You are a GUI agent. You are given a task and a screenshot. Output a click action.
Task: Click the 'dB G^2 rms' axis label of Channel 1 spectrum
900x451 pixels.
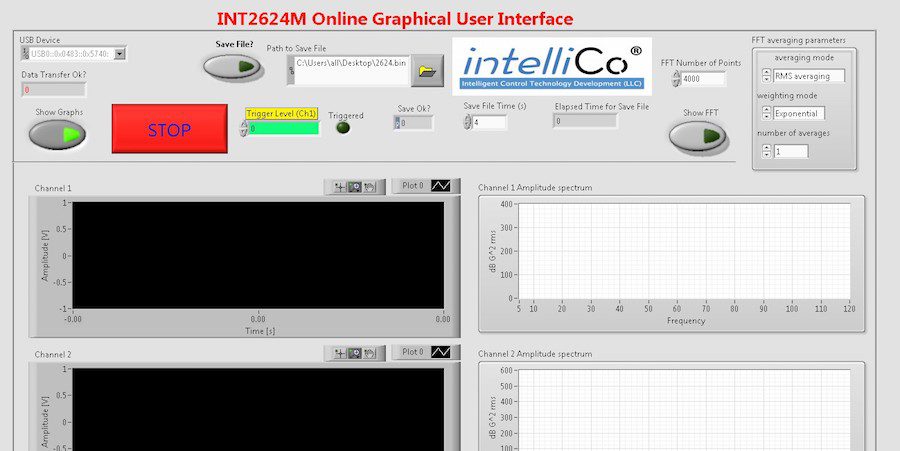point(492,251)
